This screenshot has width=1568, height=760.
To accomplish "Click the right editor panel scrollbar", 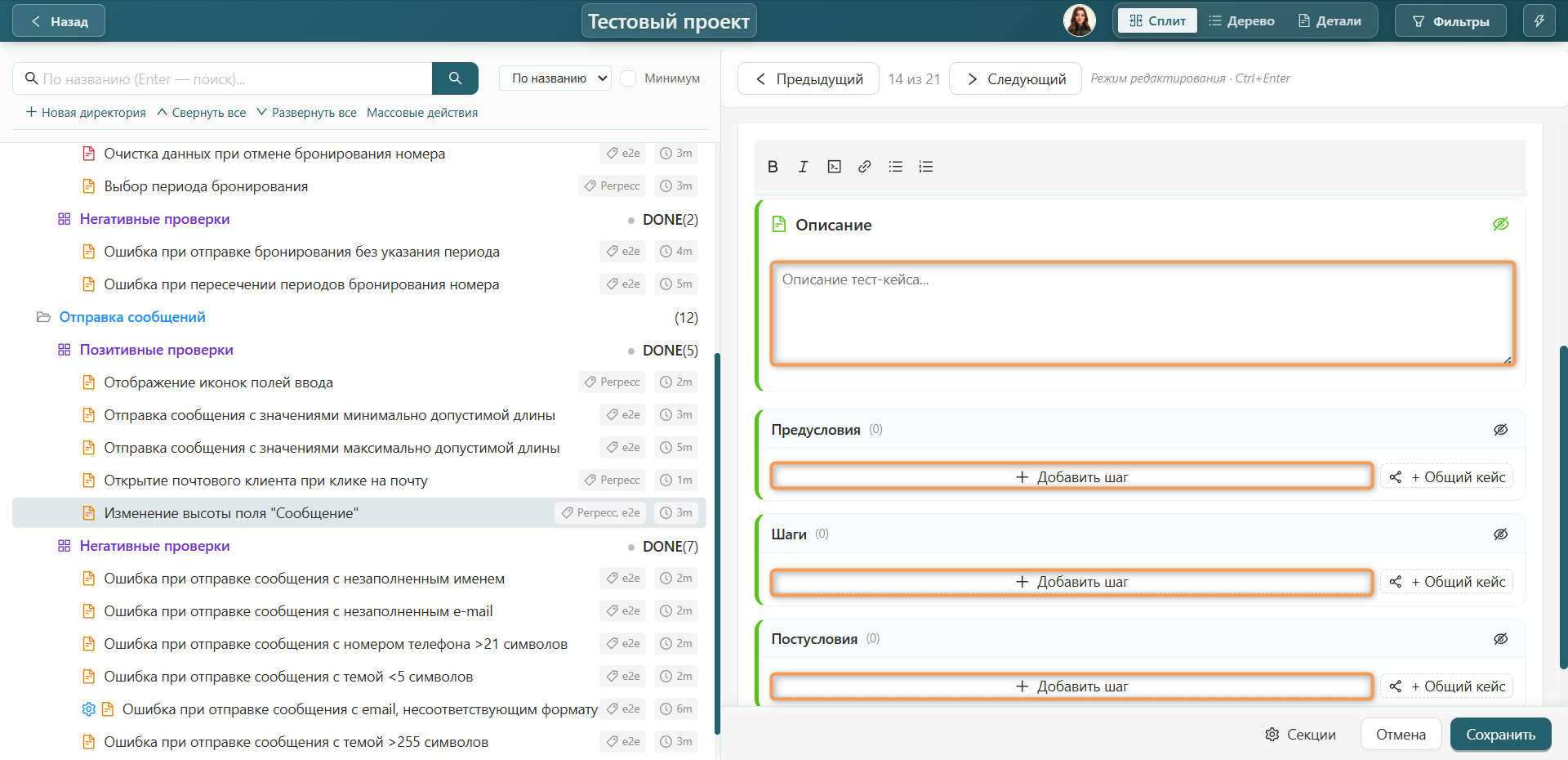I will point(1563,507).
